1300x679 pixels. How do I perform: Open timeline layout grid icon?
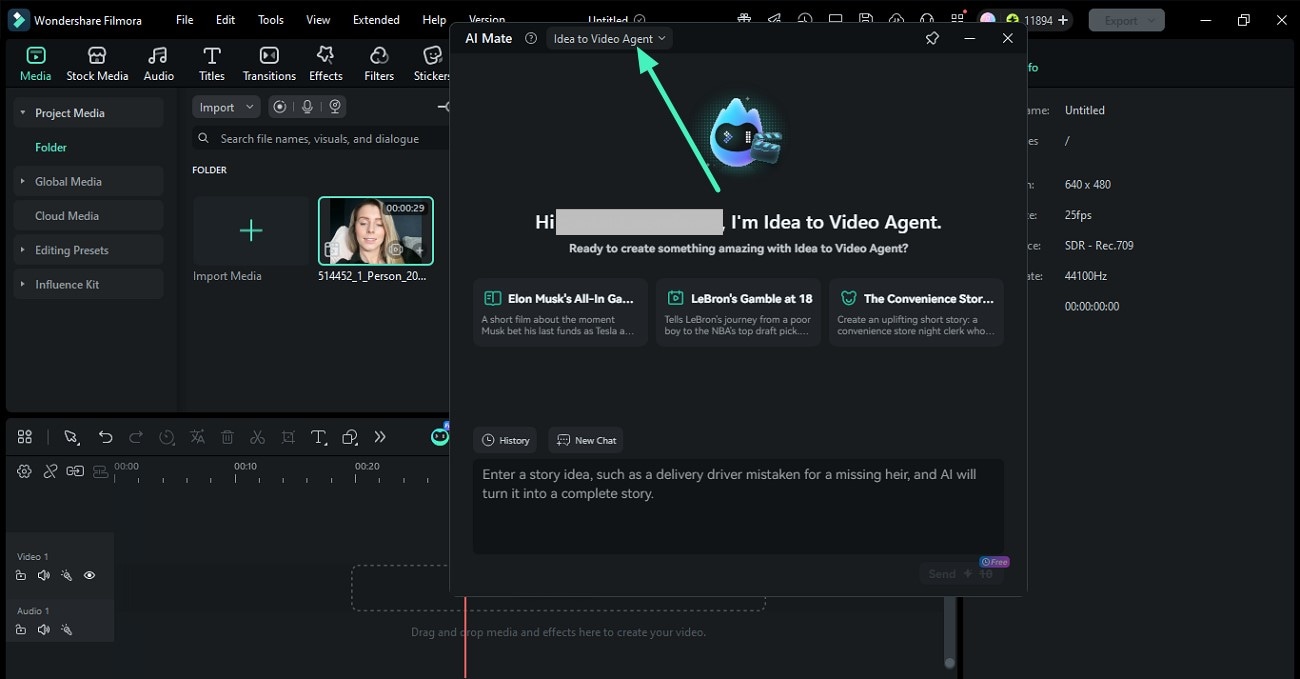pyautogui.click(x=25, y=437)
